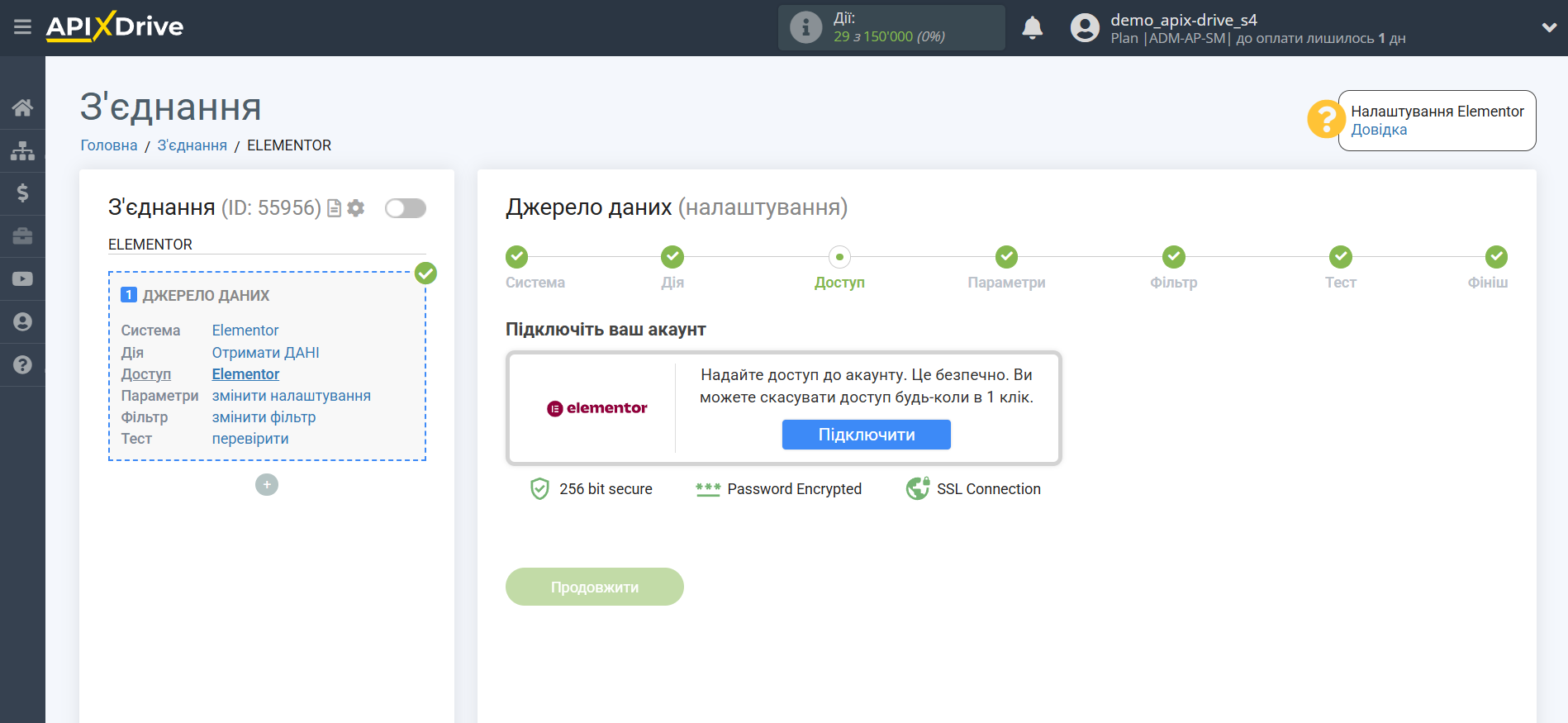Open the notifications bell
This screenshot has height=723, width=1568.
(x=1032, y=28)
